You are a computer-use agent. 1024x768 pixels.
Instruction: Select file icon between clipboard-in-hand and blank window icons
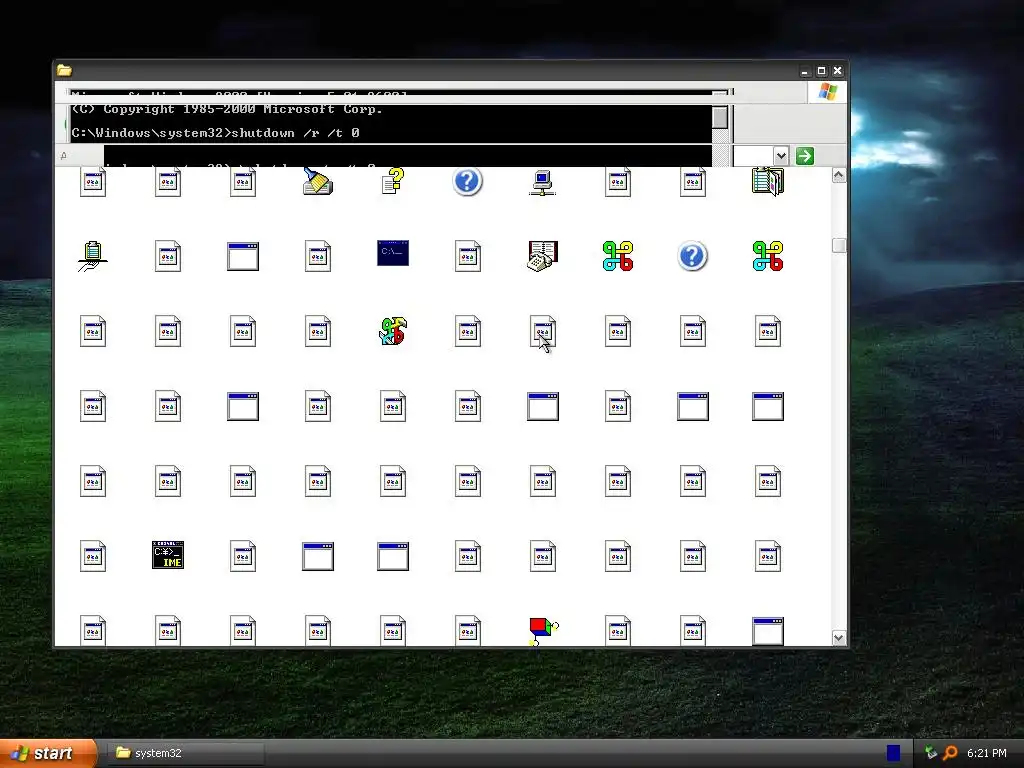(168, 256)
